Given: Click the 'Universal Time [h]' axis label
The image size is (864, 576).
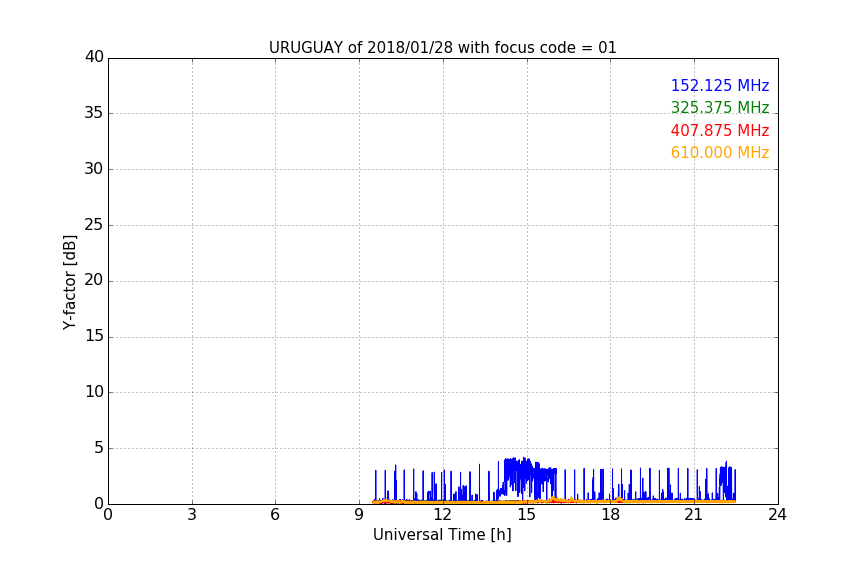Looking at the screenshot, I should coord(442,535).
